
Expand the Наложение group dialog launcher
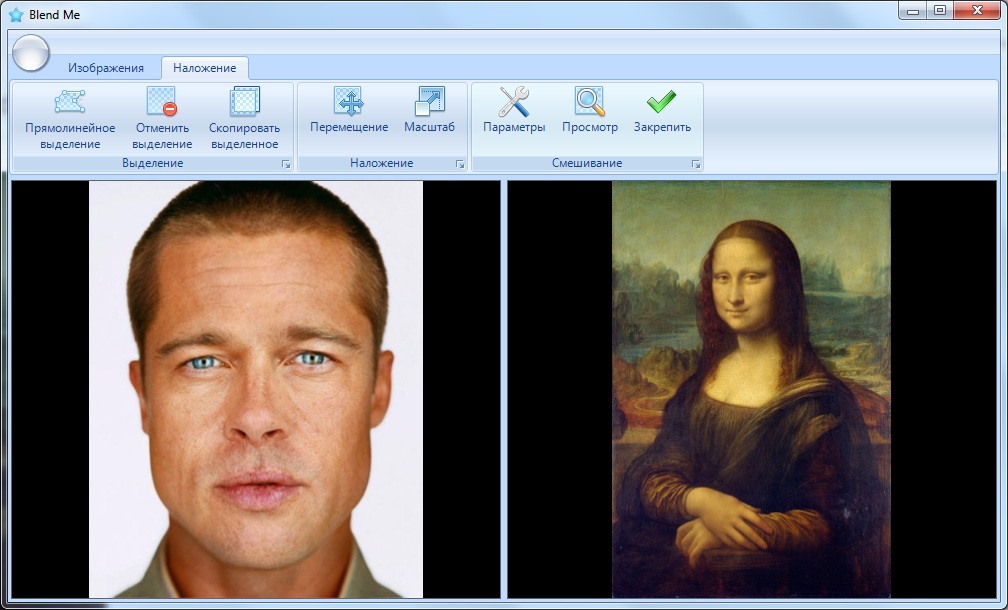460,165
